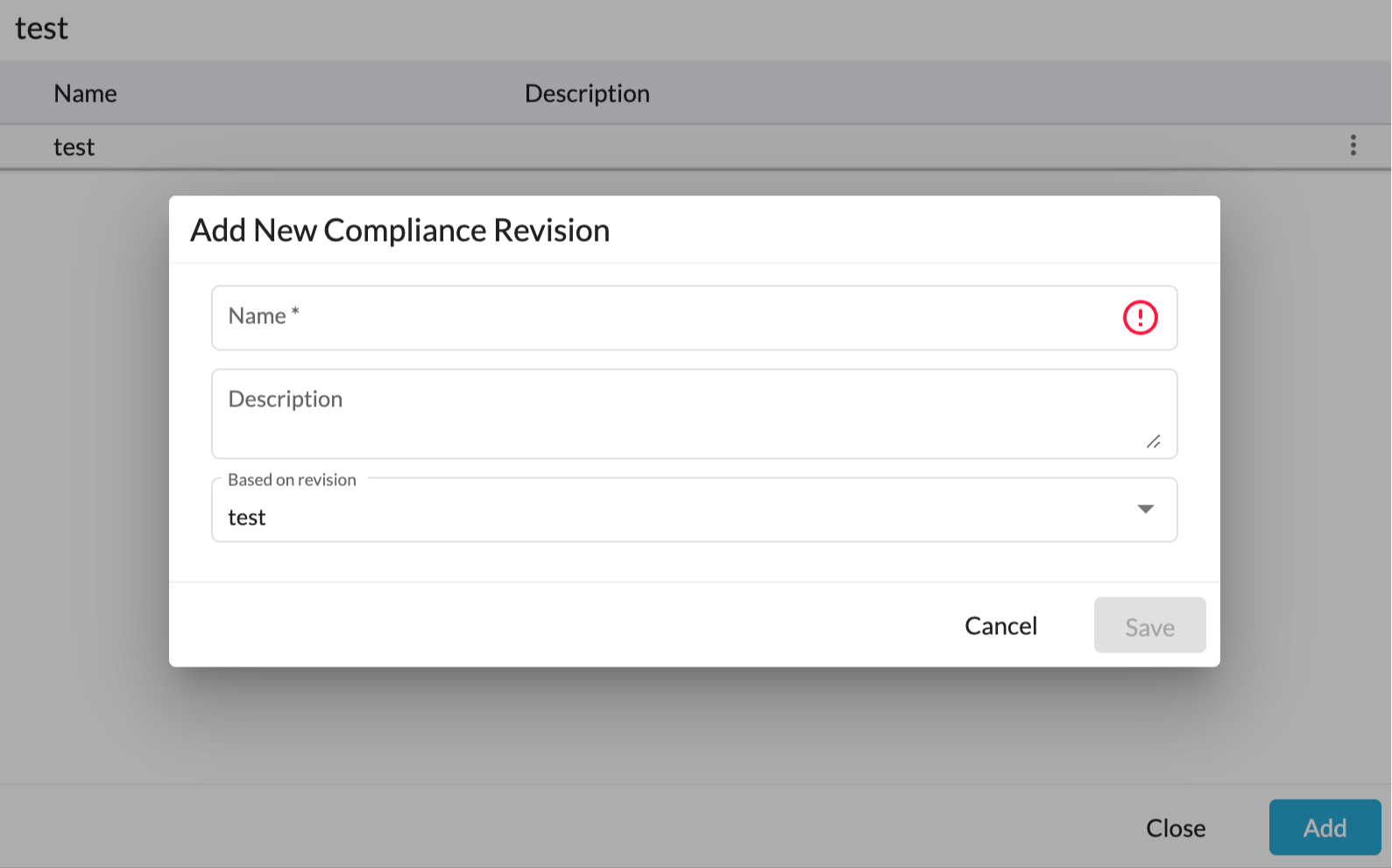Viewport: 1392px width, 868px height.
Task: Click the disabled Save button
Action: click(1149, 625)
